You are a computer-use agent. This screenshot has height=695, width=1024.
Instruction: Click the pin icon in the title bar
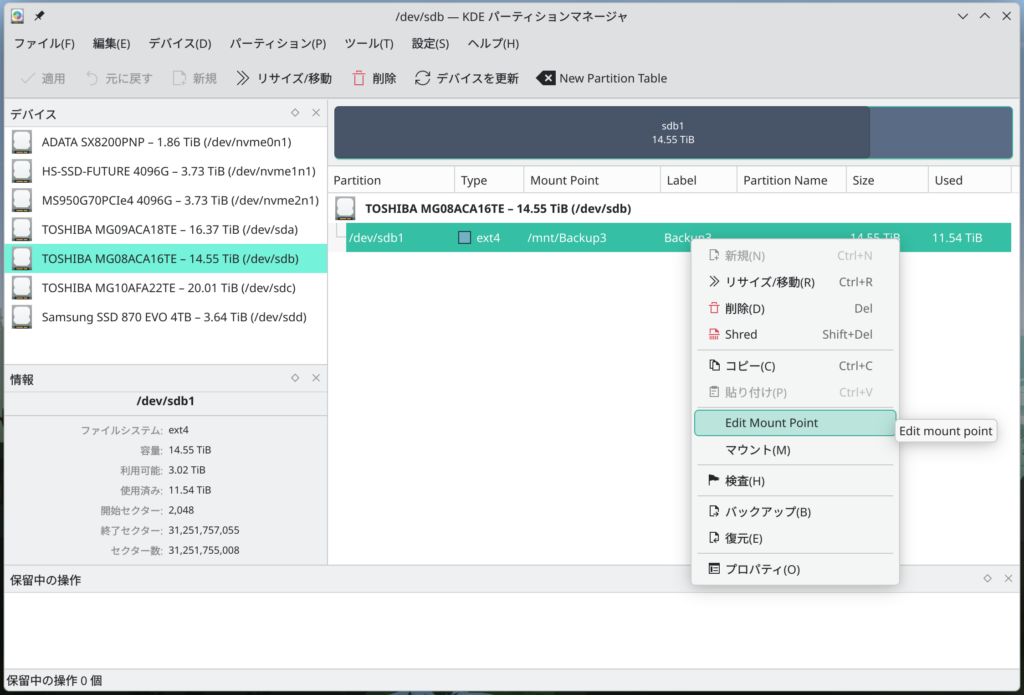(x=39, y=17)
